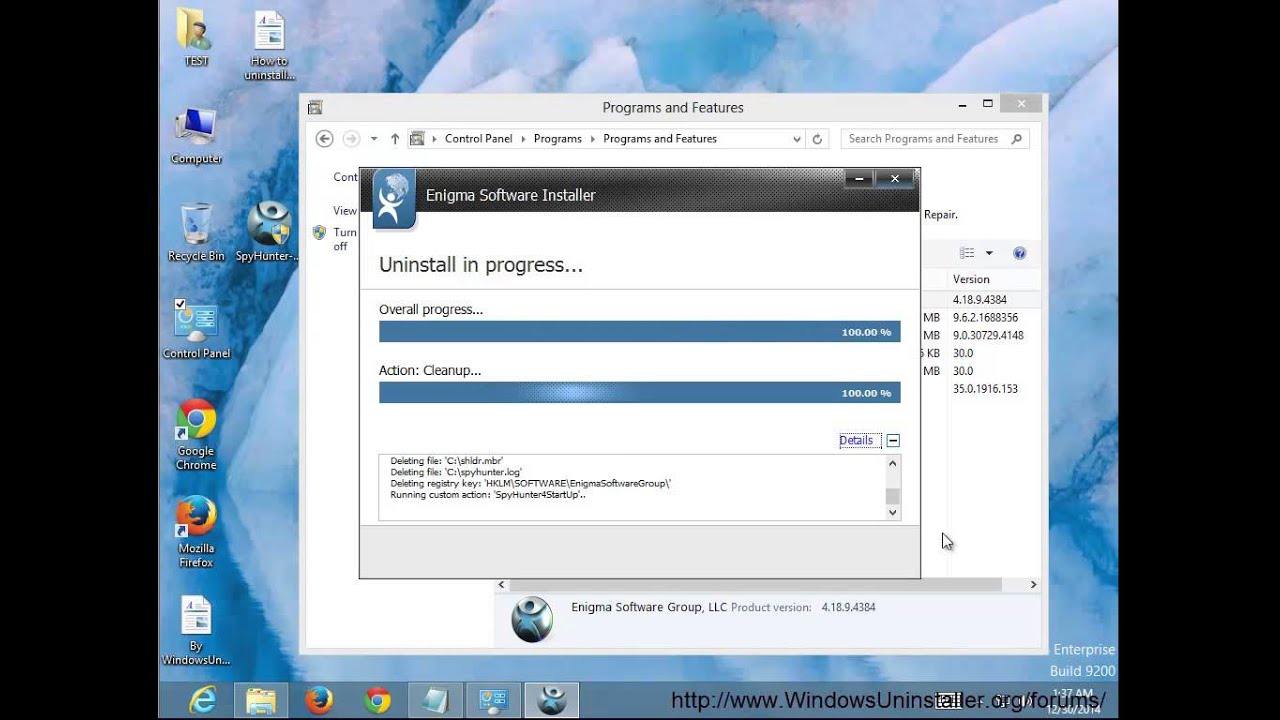Expand the address bar history dropdown
The height and width of the screenshot is (720, 1280).
796,139
